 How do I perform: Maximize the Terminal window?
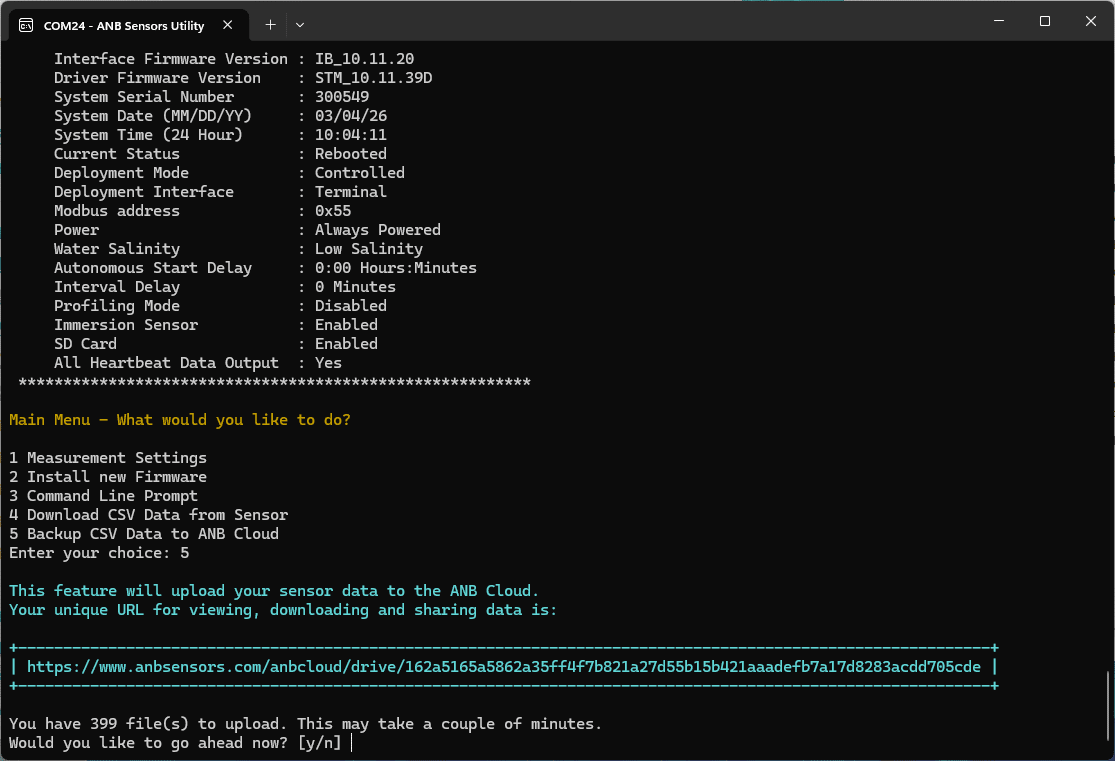point(1044,21)
